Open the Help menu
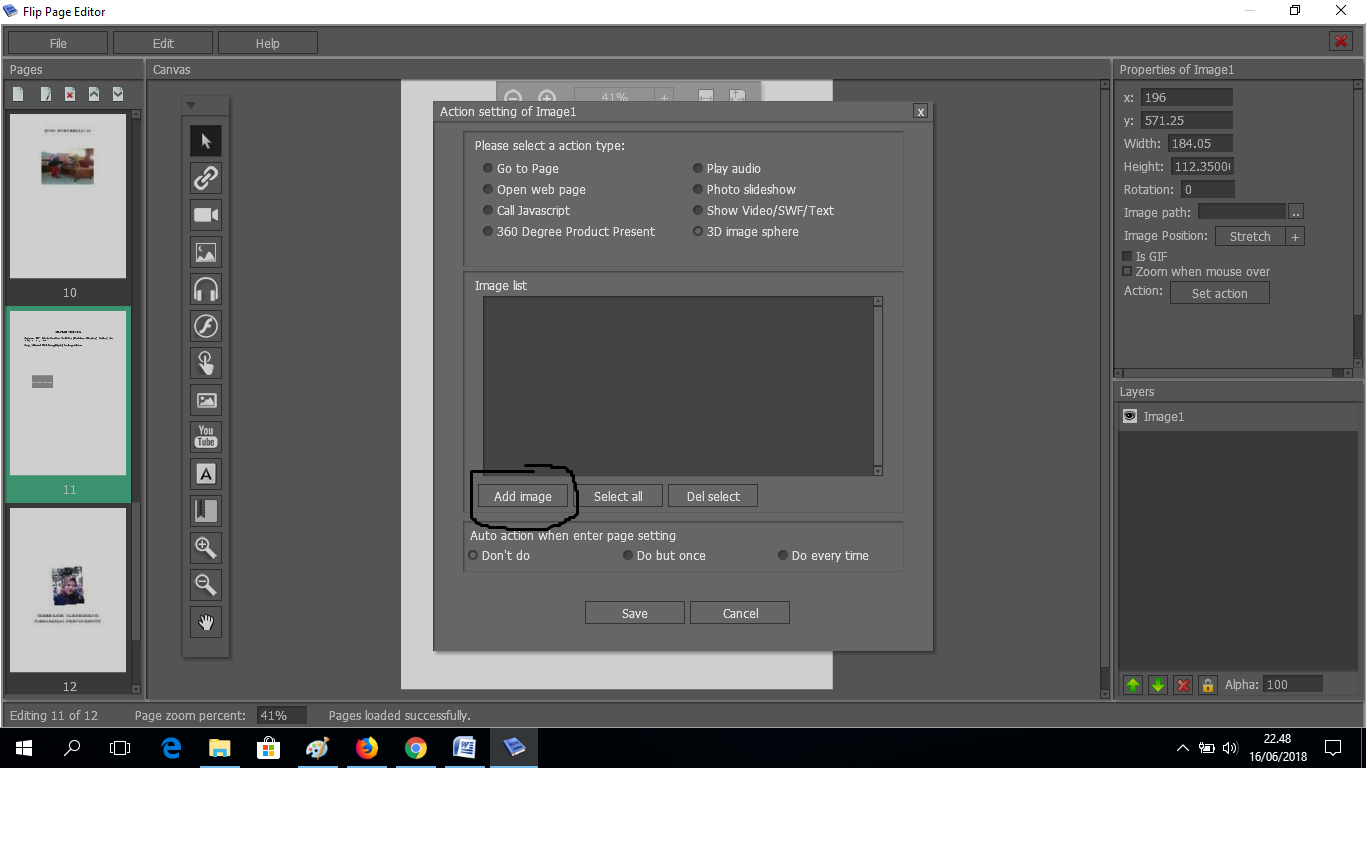The width and height of the screenshot is (1370, 854). pyautogui.click(x=267, y=42)
